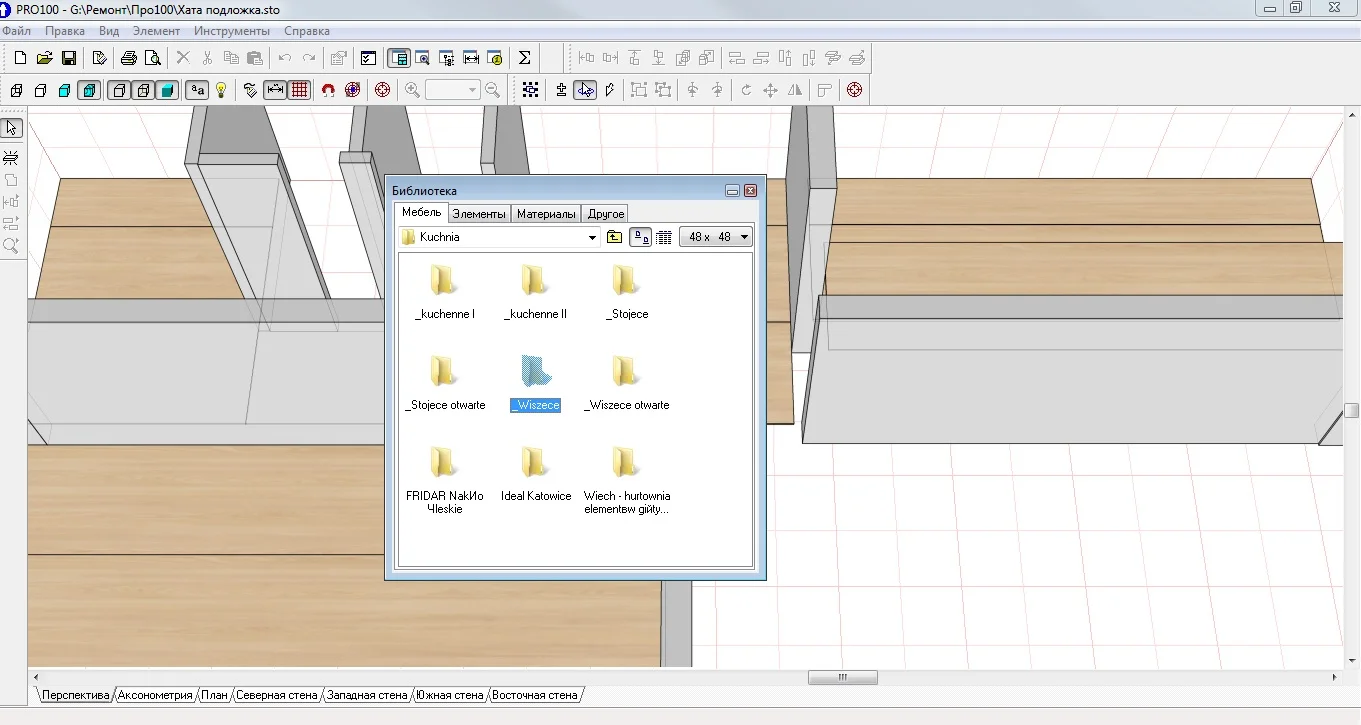1361x725 pixels.
Task: Click the Save file icon
Action: [x=69, y=58]
